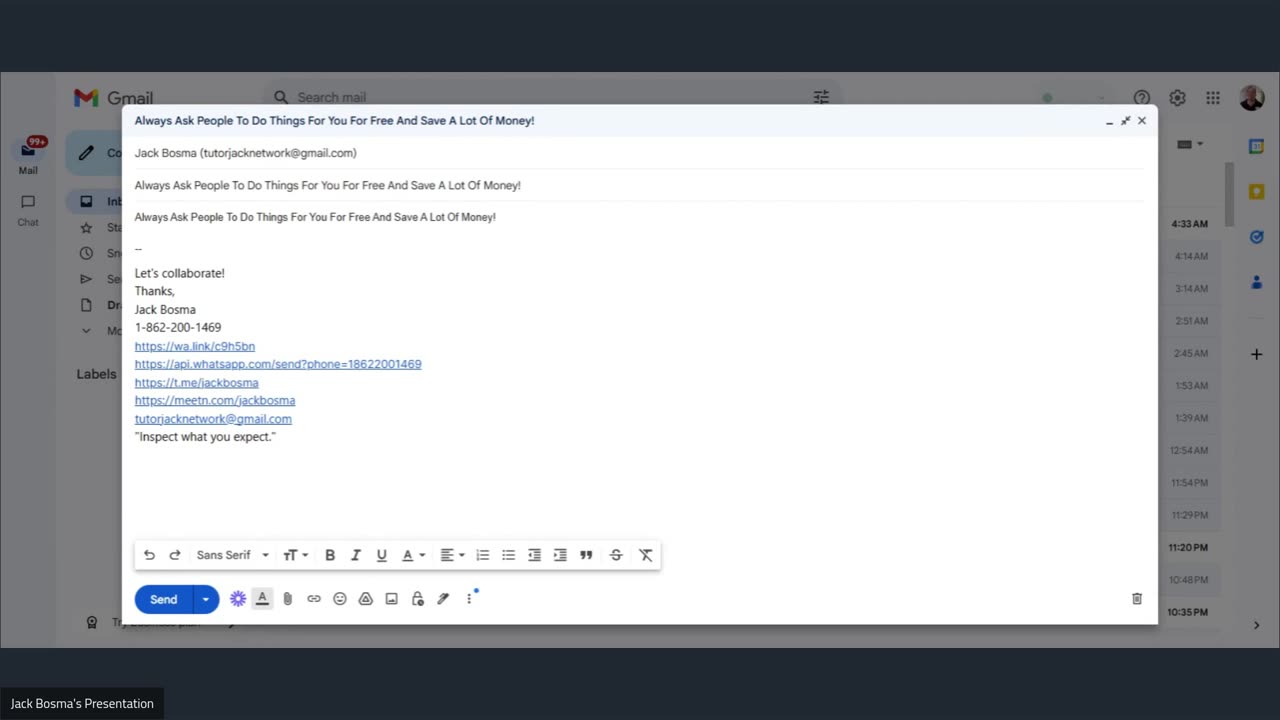Toggle underline formatting
Viewport: 1280px width, 720px height.
(x=381, y=555)
